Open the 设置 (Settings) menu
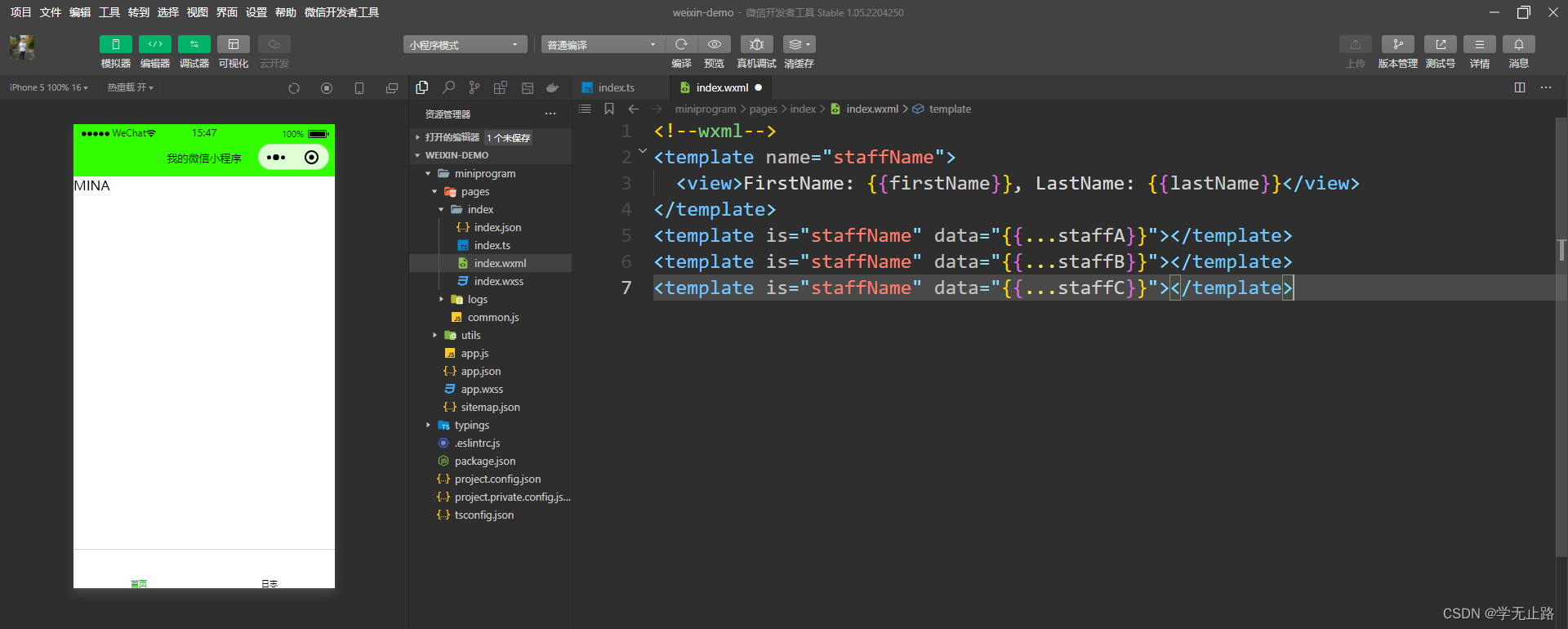 (256, 12)
